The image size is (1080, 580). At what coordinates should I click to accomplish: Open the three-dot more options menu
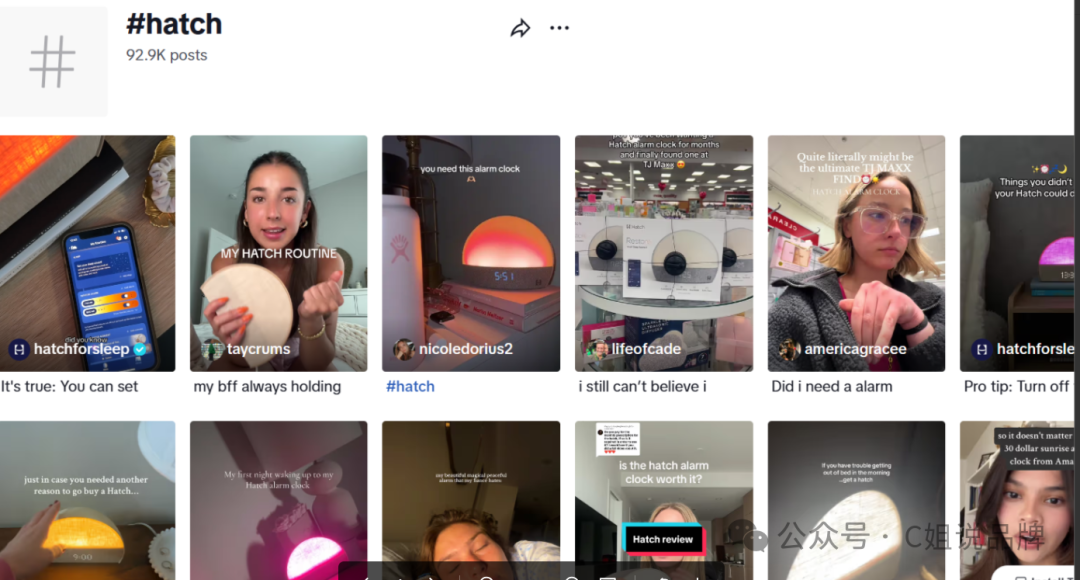click(x=559, y=28)
